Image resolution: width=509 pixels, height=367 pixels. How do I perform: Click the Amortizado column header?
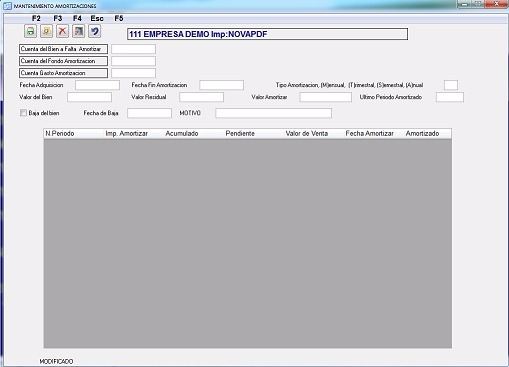(x=428, y=133)
